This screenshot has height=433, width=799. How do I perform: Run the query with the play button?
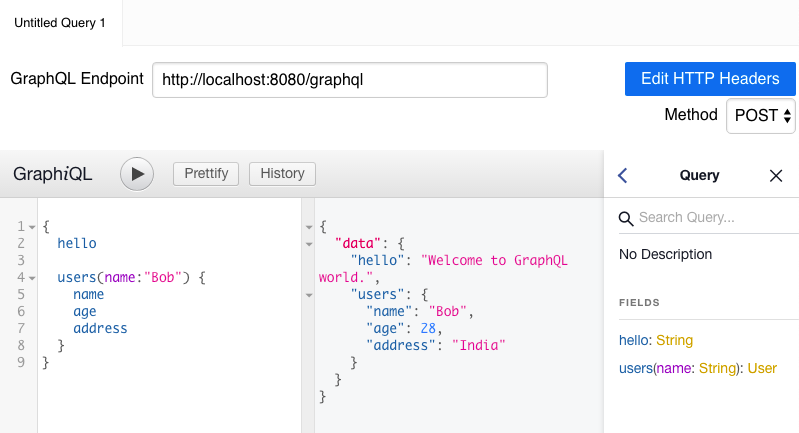click(137, 174)
